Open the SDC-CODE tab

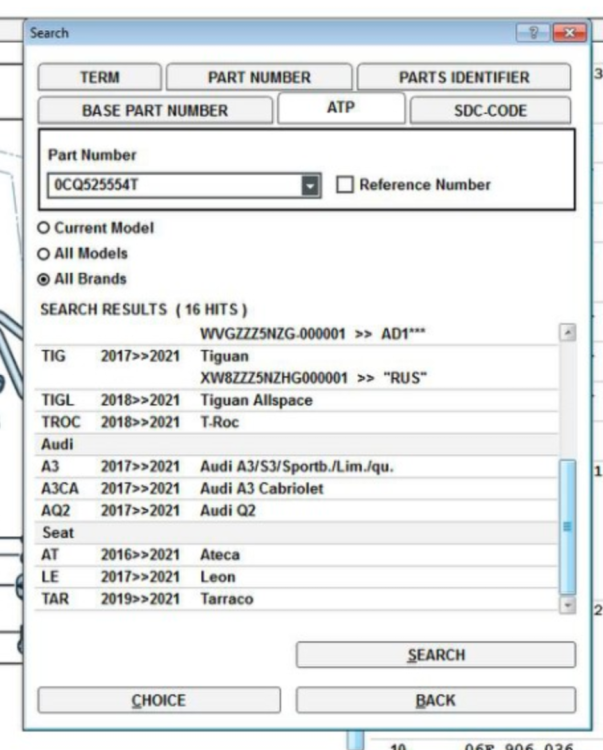(x=490, y=110)
